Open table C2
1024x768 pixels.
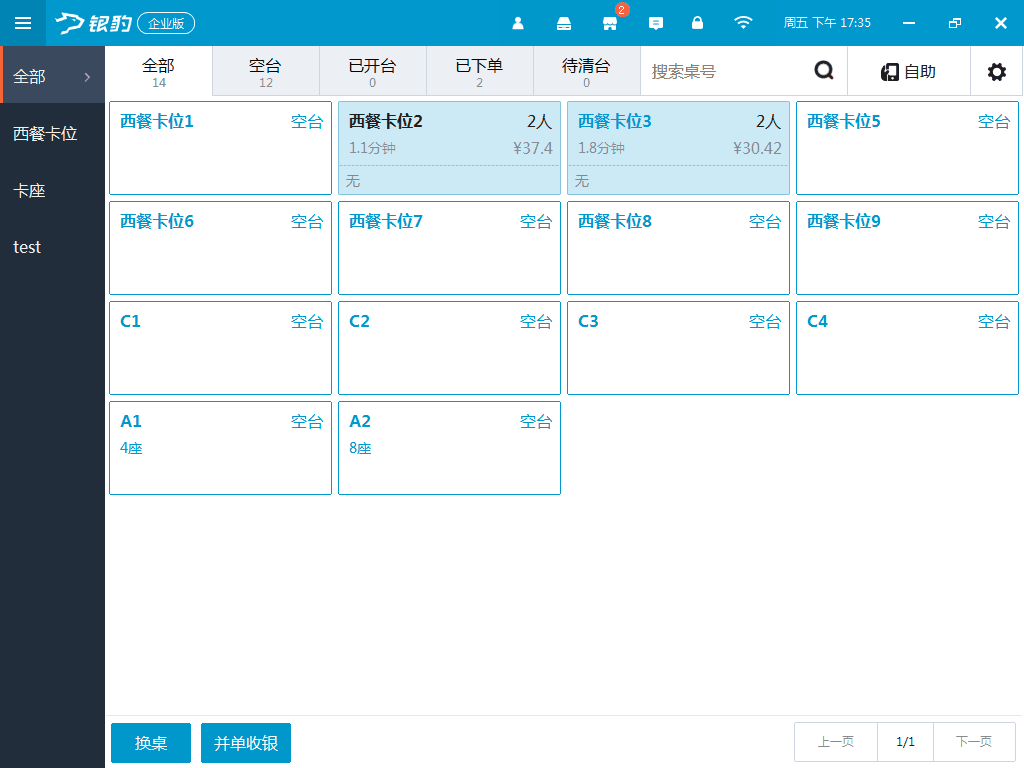pos(449,348)
